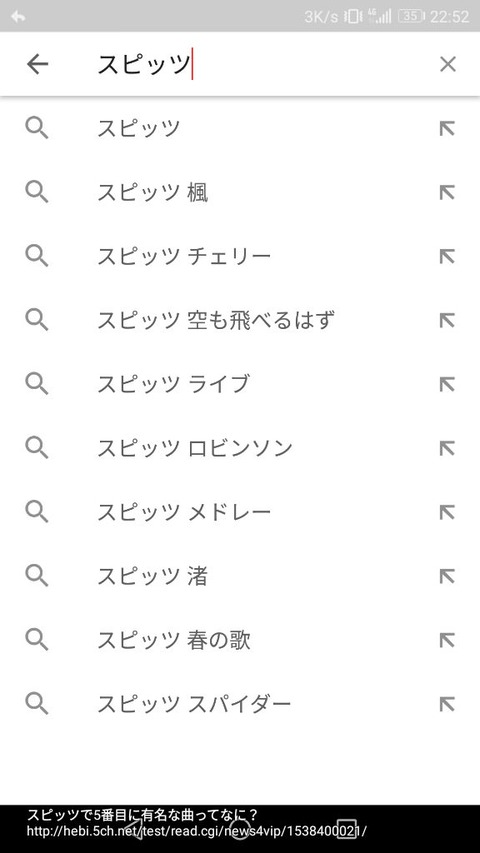Tap fill-in arrow next to スピッツ チェリー
The height and width of the screenshot is (853, 480).
point(447,256)
